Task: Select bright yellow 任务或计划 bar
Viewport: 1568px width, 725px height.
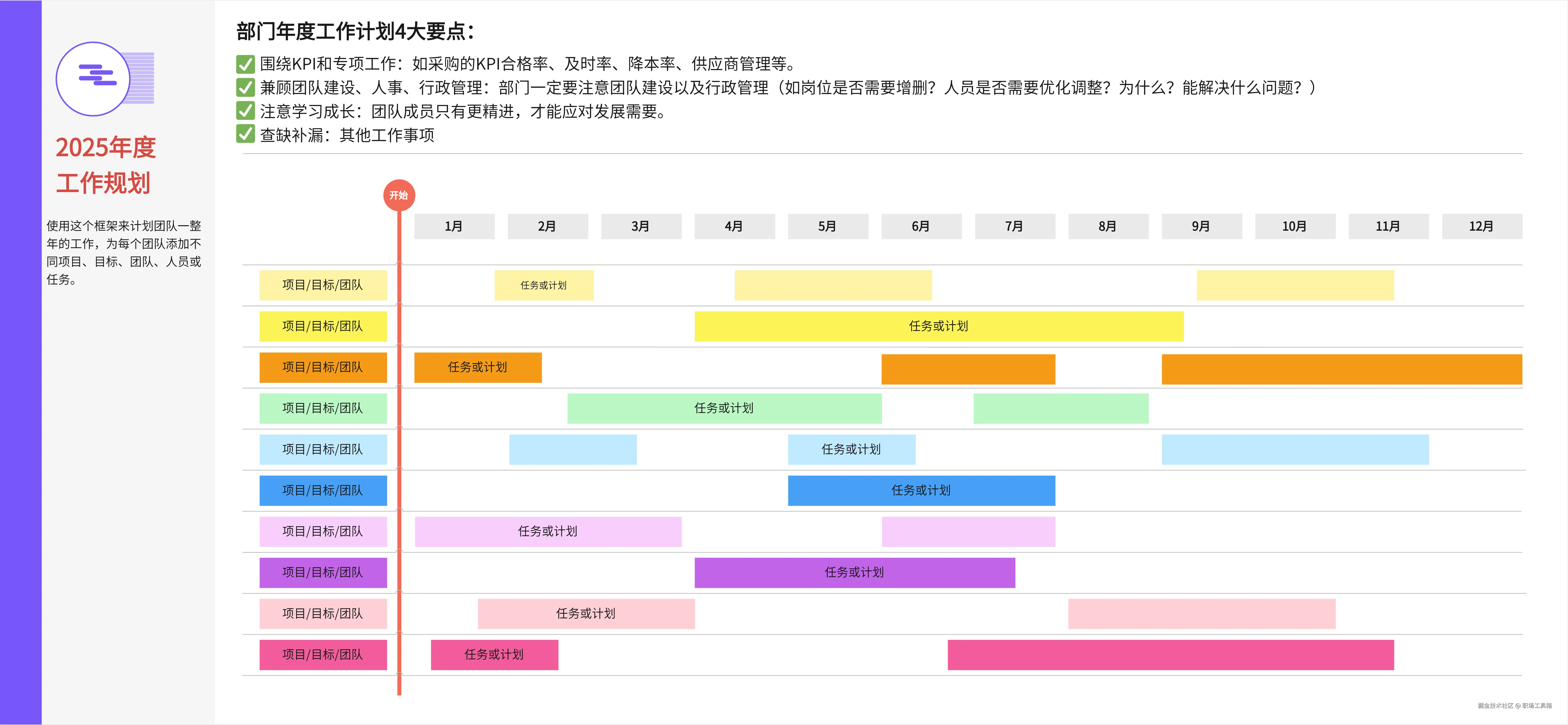Action: (938, 326)
